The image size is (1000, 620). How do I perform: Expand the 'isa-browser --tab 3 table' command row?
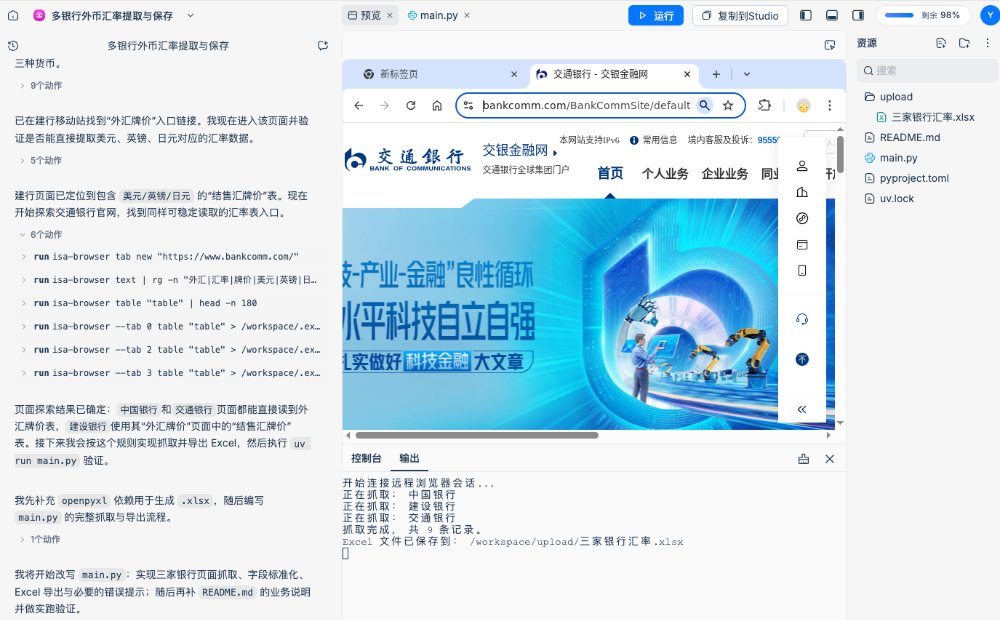tap(172, 373)
